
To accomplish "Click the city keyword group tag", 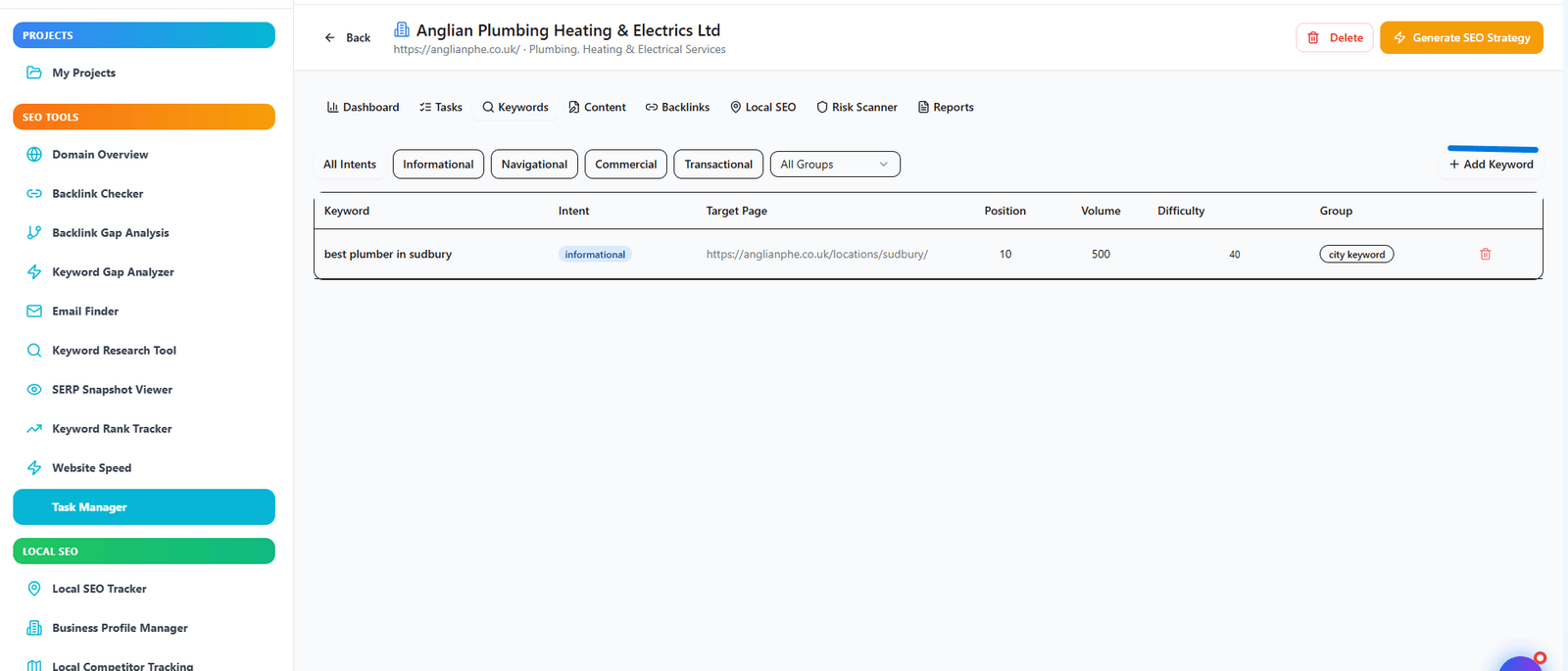I will coord(1356,255).
